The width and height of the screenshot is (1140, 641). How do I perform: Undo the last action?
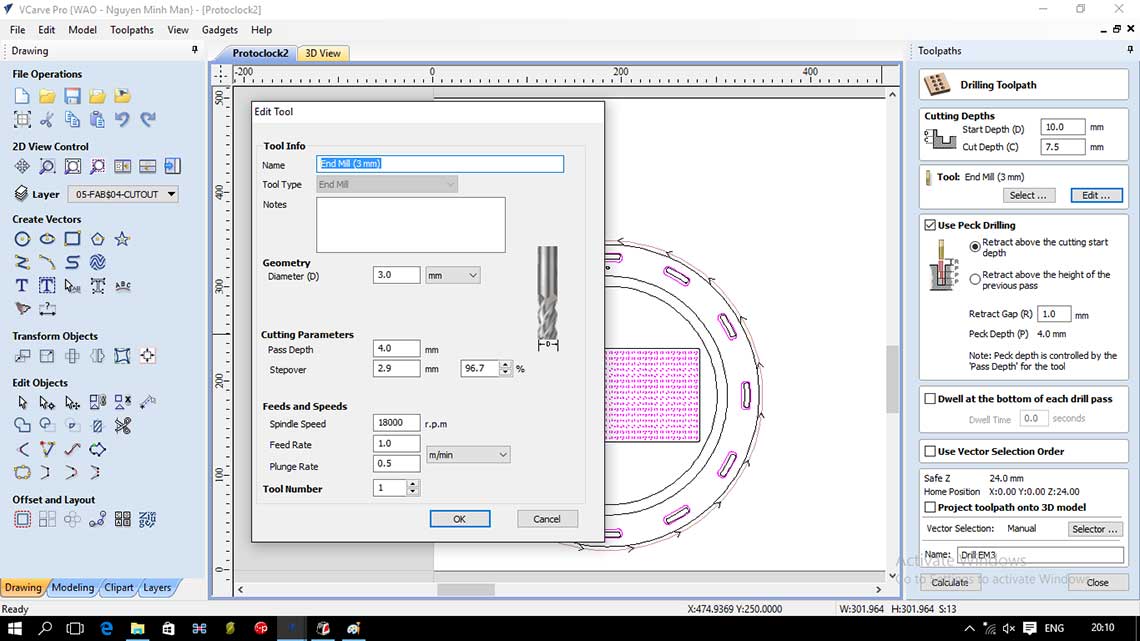[x=122, y=119]
